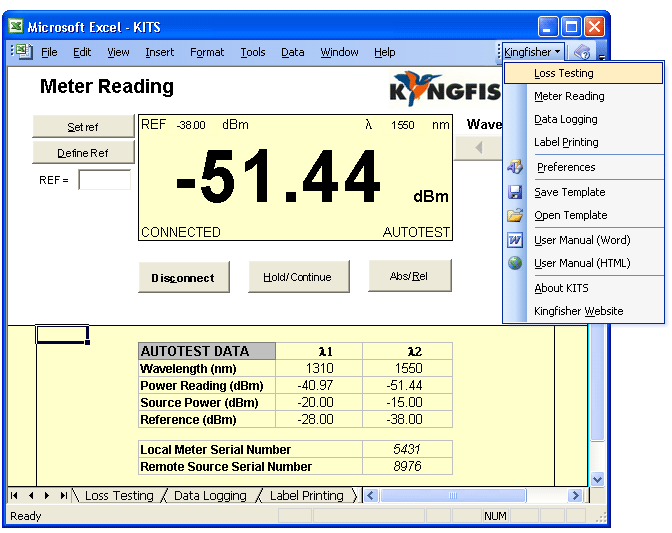The height and width of the screenshot is (533, 672).
Task: Go to first sheet tab with navigation arrow
Action: point(14,496)
